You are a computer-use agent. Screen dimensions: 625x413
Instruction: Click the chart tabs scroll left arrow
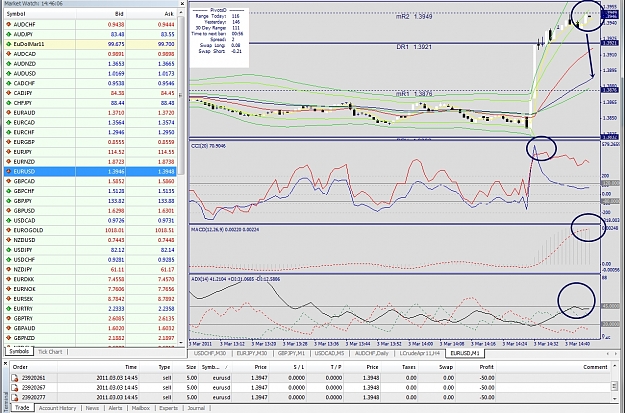click(608, 354)
